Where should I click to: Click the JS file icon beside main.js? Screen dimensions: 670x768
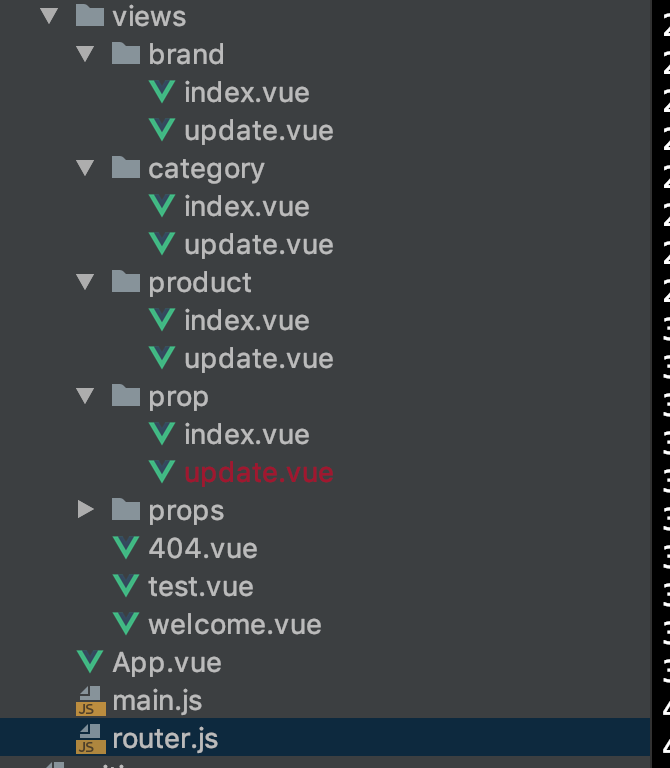click(x=90, y=700)
